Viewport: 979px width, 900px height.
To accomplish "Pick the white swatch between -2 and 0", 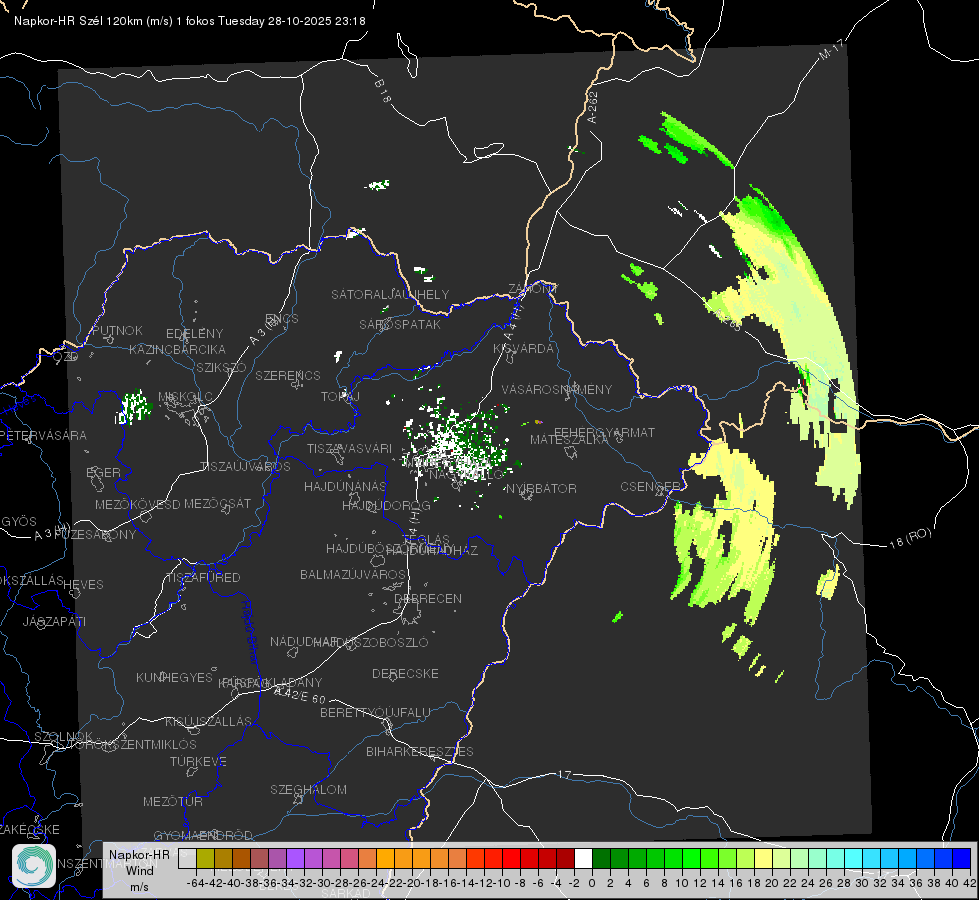I will [x=583, y=858].
